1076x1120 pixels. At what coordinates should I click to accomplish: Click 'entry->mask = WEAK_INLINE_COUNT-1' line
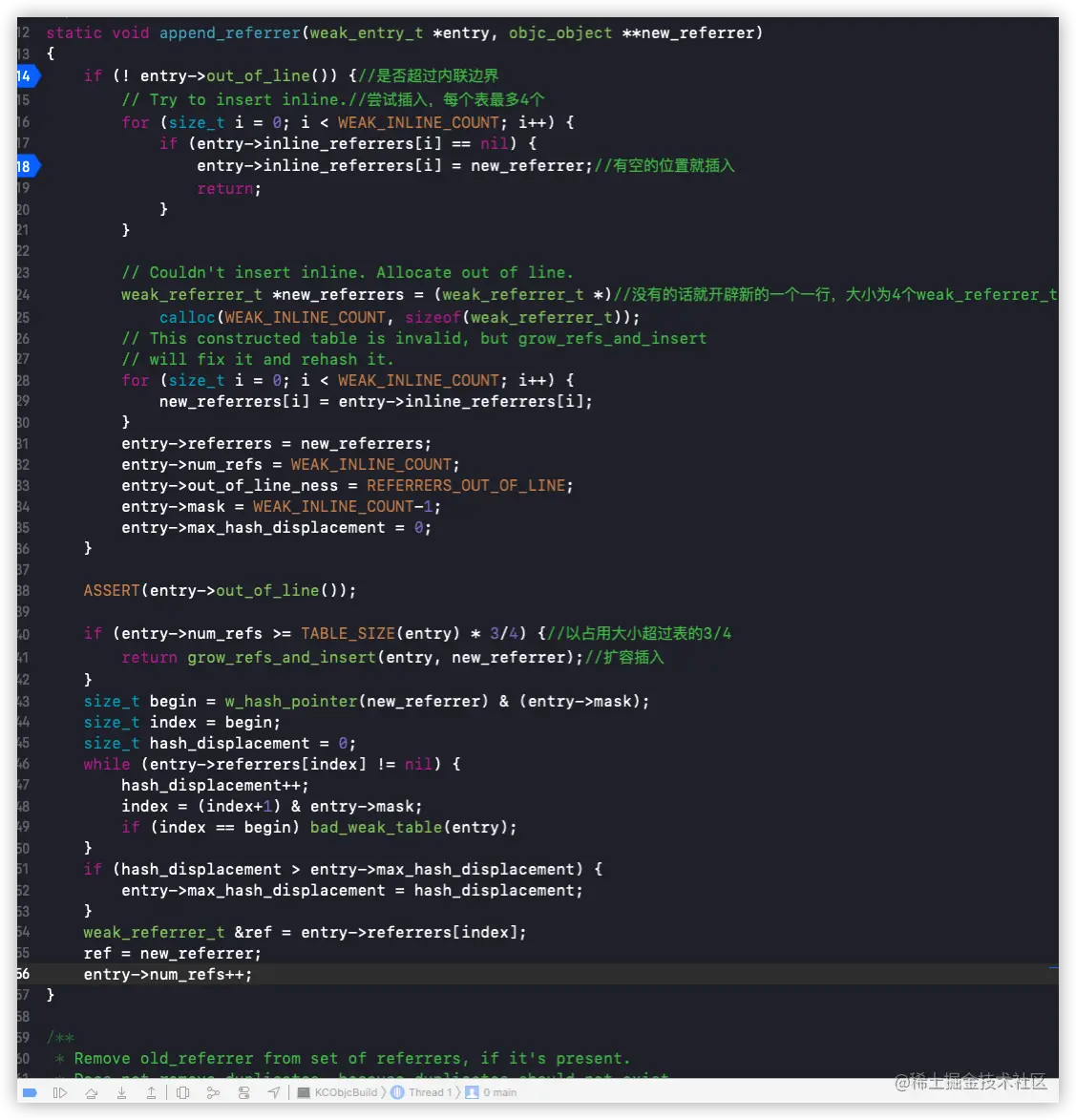tap(282, 506)
